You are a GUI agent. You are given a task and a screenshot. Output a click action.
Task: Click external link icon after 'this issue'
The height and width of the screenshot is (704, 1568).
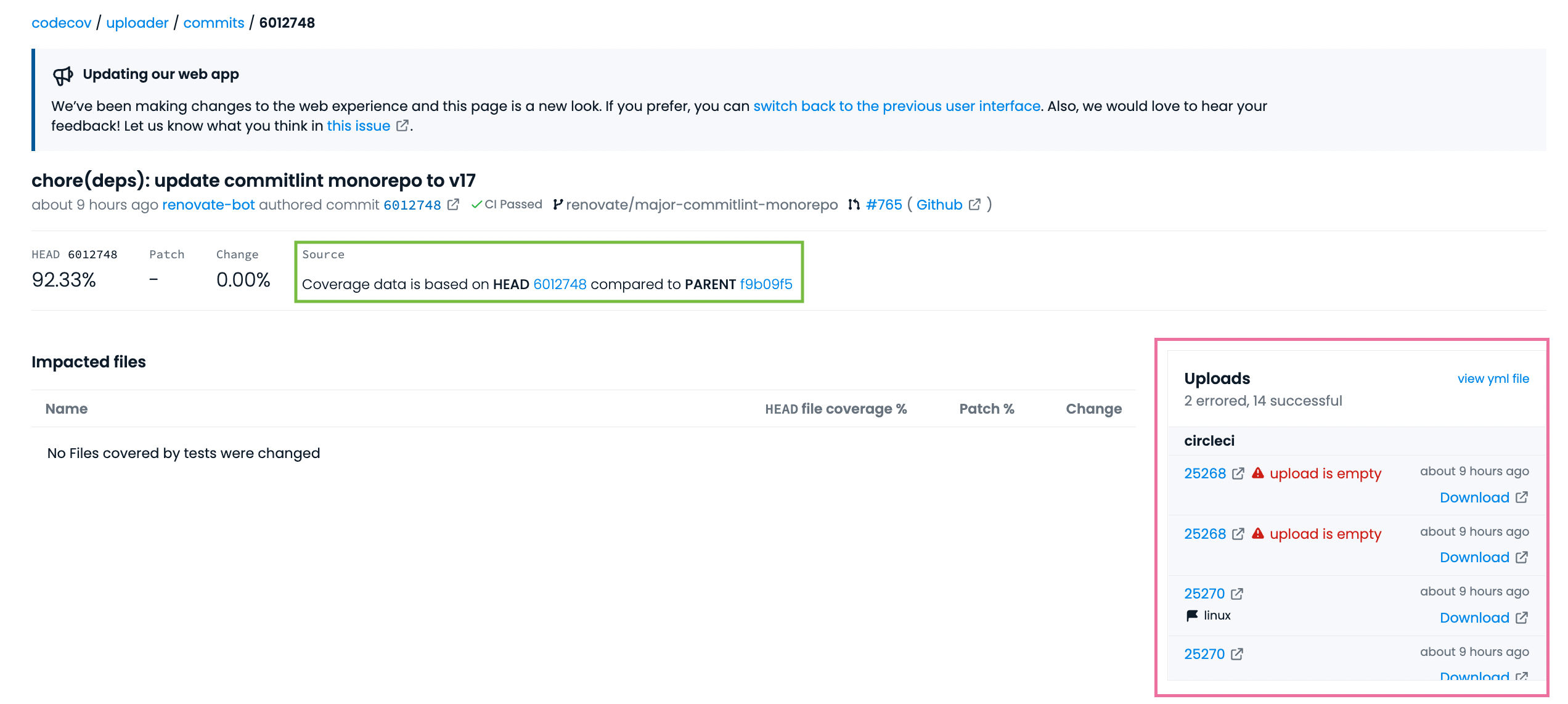(x=402, y=126)
